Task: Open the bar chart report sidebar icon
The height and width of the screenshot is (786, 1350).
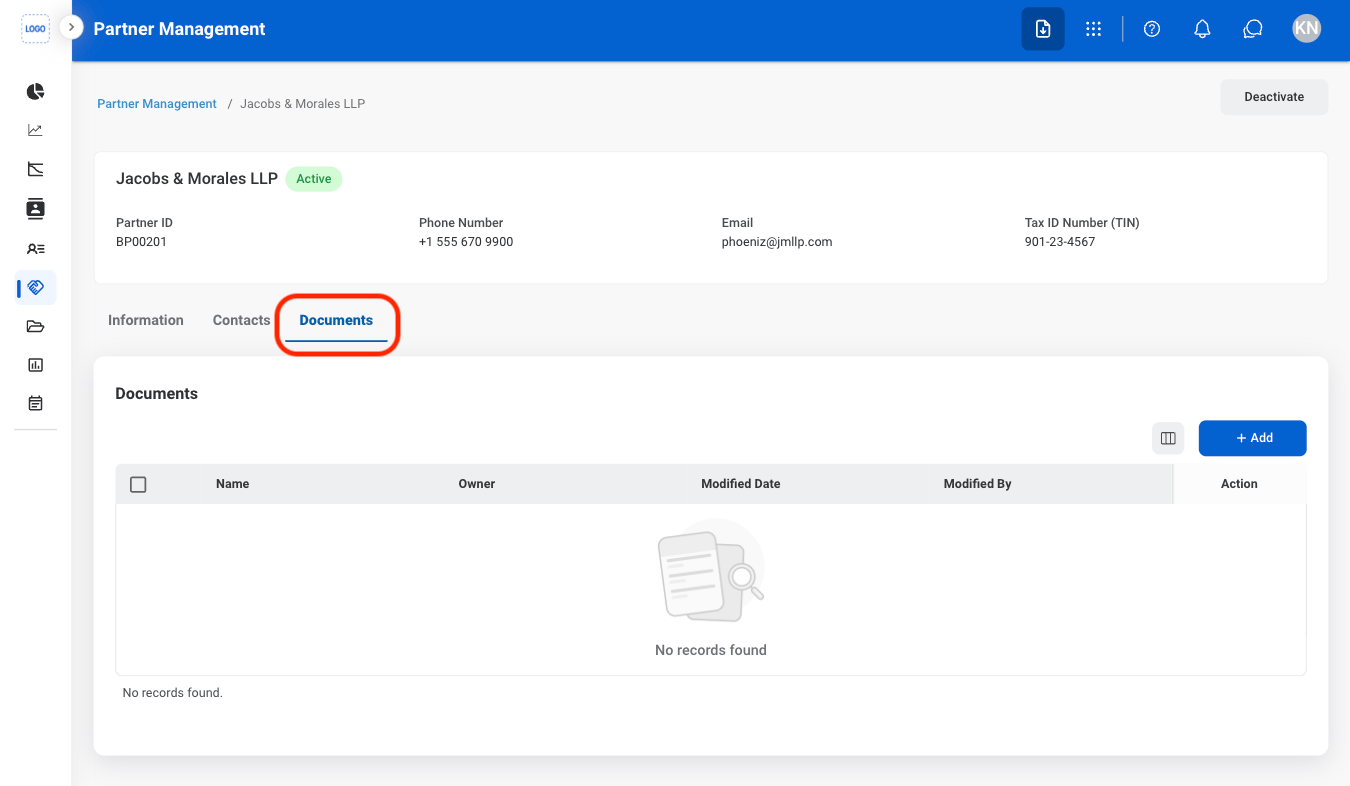Action: pos(35,365)
